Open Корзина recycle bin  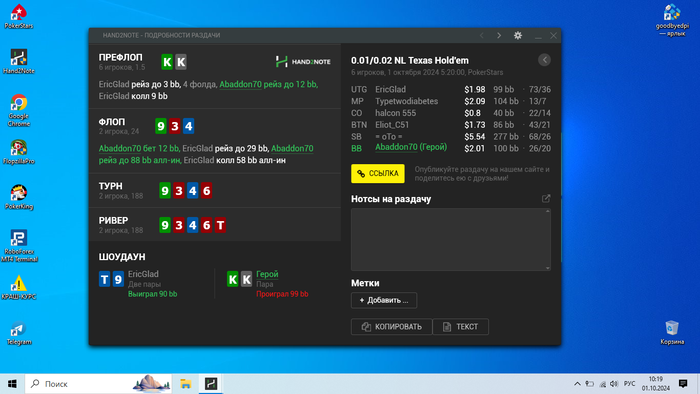pyautogui.click(x=672, y=332)
